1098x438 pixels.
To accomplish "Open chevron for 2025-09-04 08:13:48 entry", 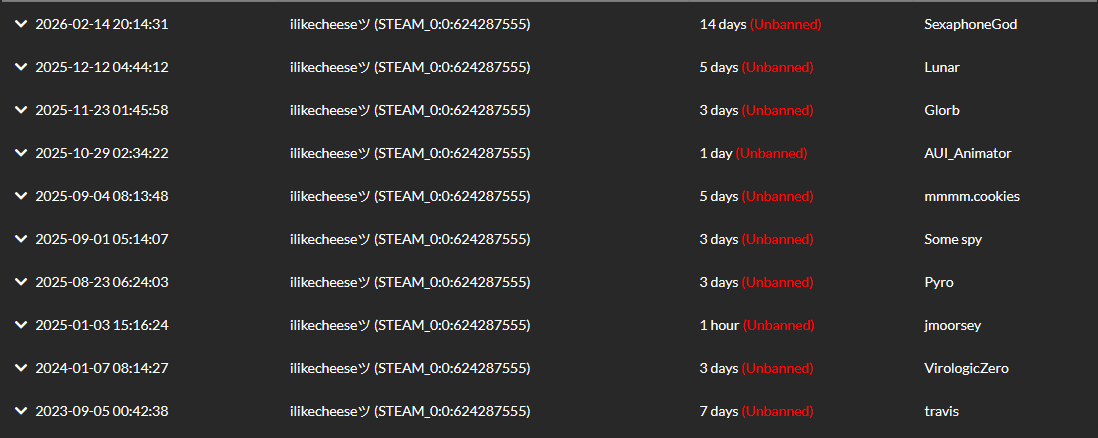I will 21,196.
